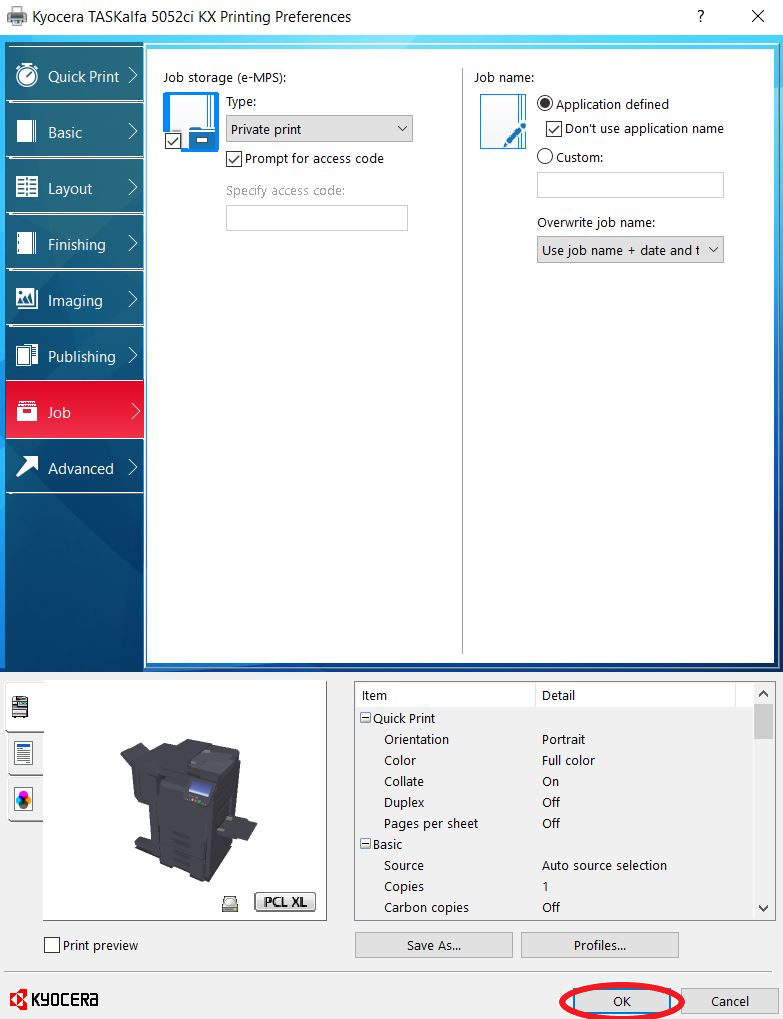The width and height of the screenshot is (783, 1019).
Task: Select the Carbon copies row
Action: [552, 907]
